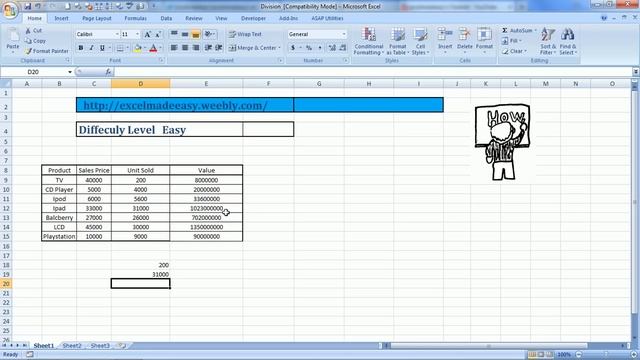Open the ASAP Utilities tab
The image size is (640, 360).
(x=327, y=18)
